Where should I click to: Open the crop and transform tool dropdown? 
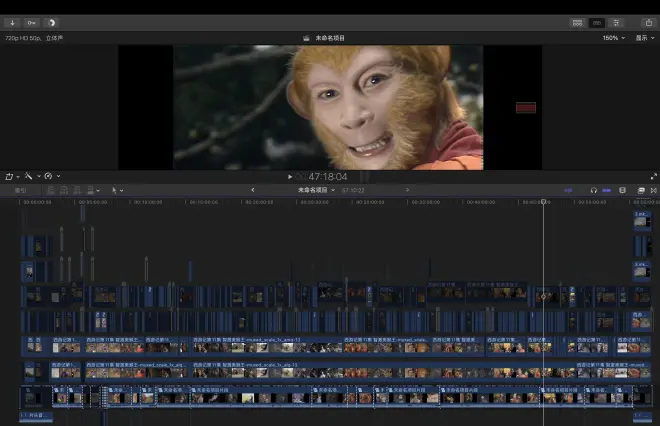tap(11, 176)
